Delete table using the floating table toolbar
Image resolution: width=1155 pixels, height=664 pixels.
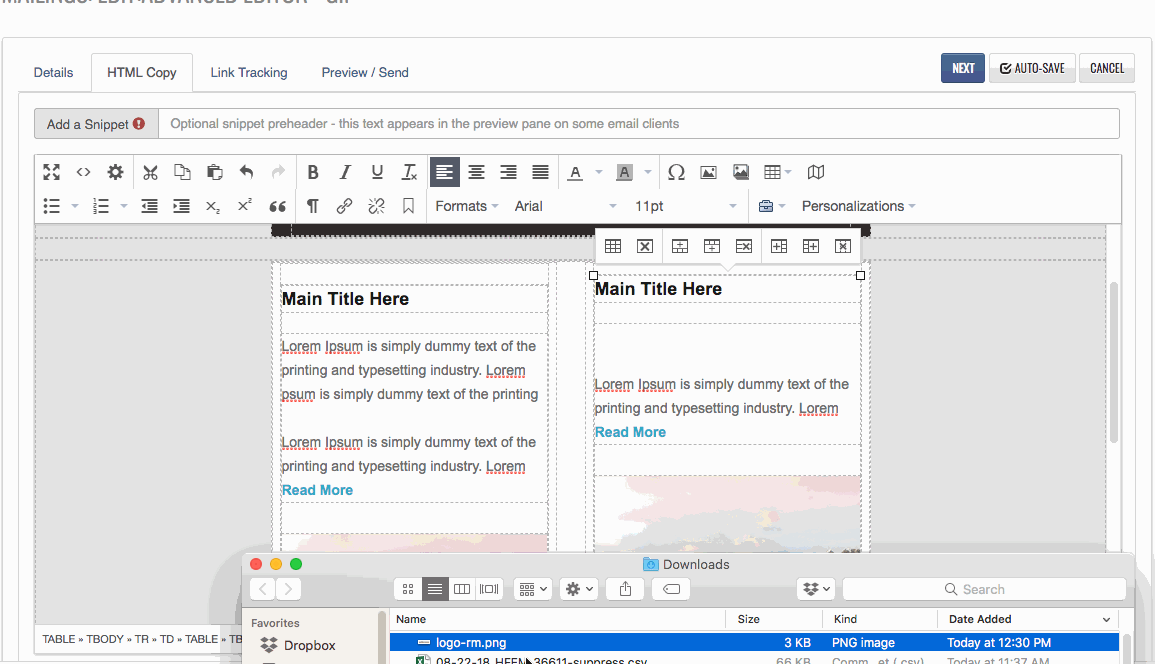point(645,246)
